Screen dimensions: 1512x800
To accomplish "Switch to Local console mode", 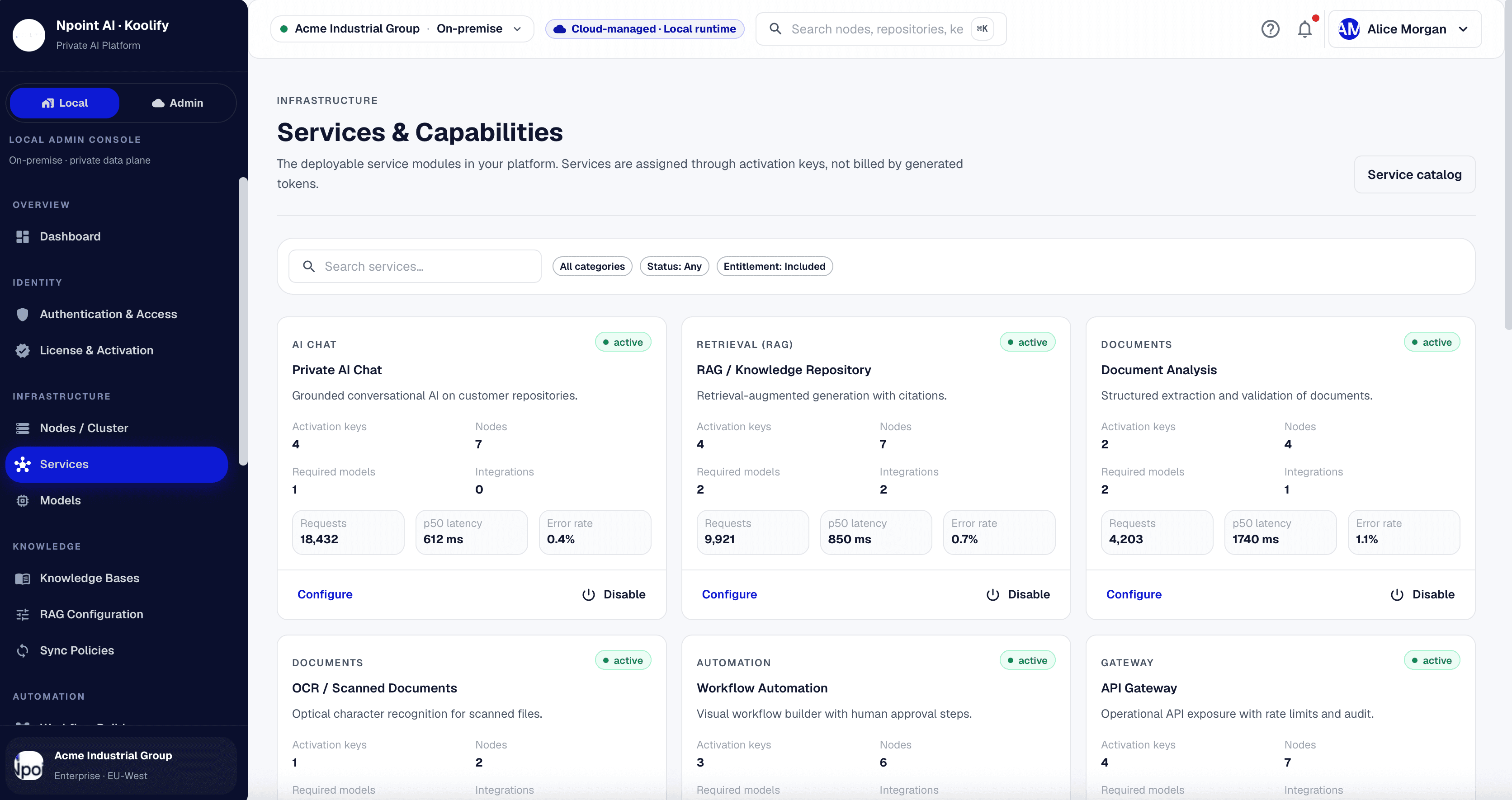I will pos(65,103).
